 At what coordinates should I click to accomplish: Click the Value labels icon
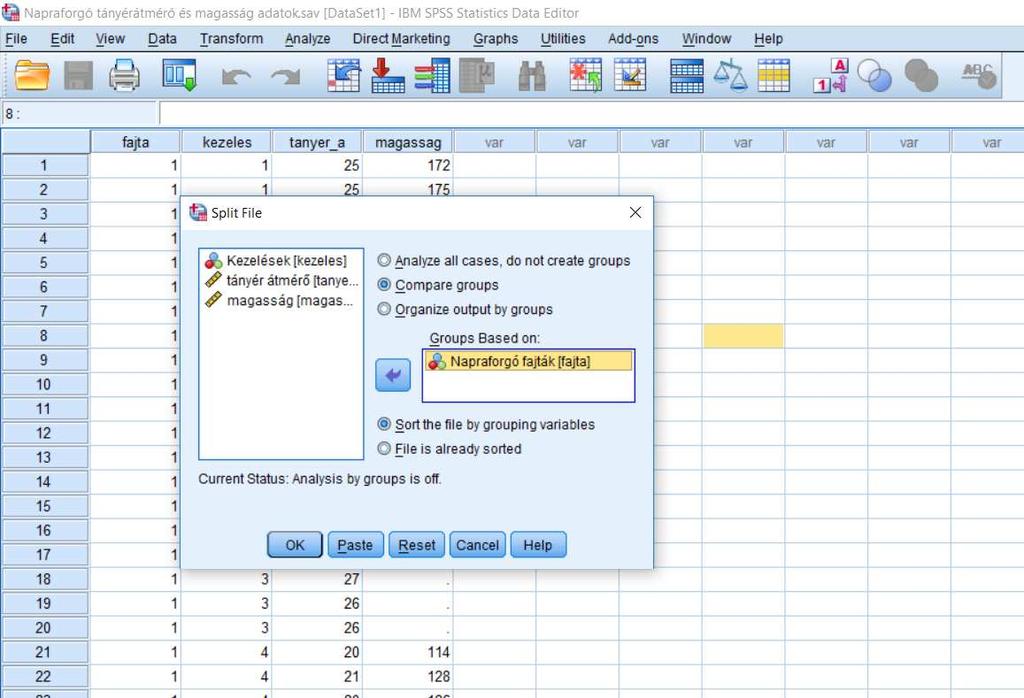[831, 75]
